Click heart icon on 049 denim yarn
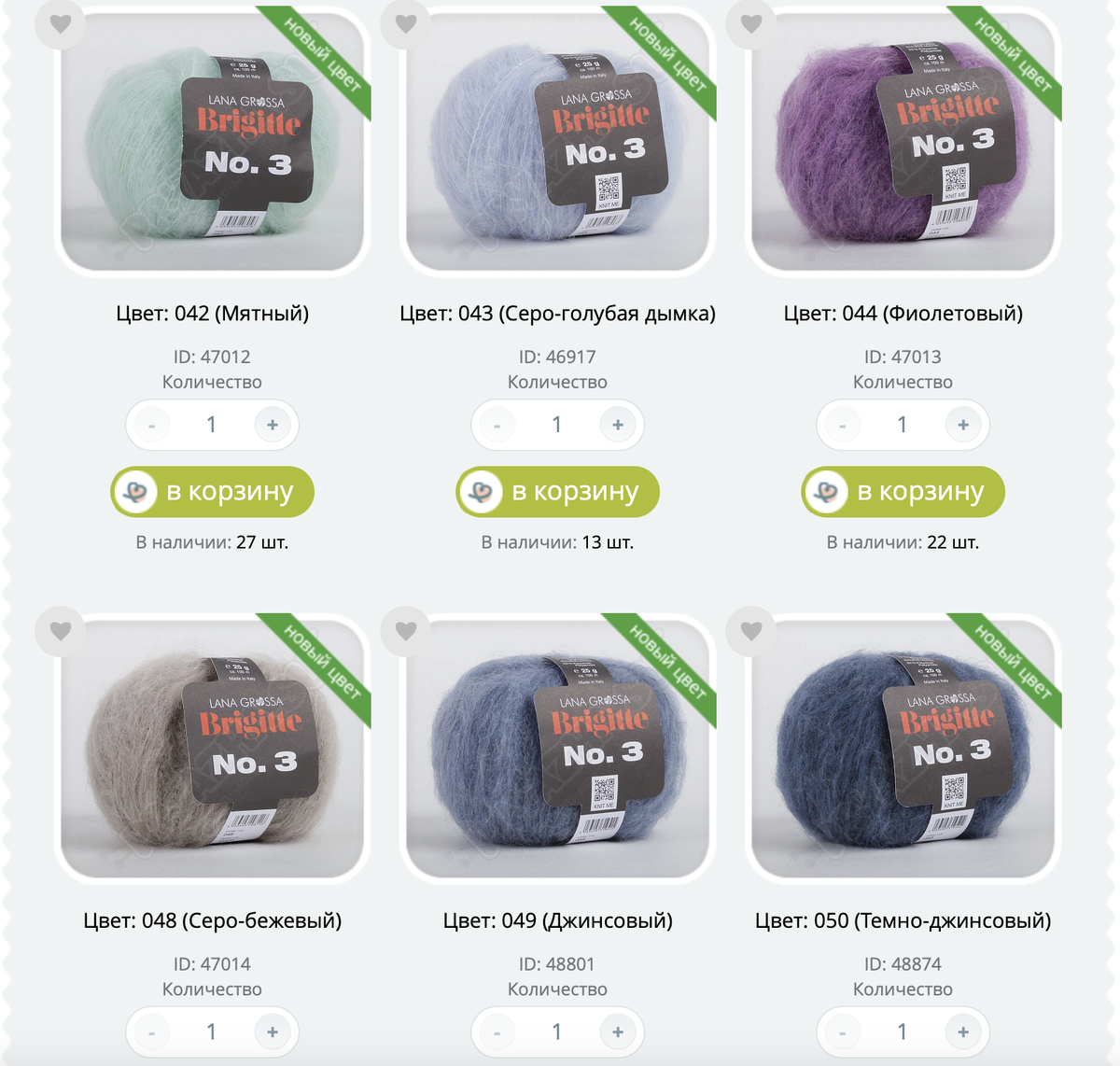This screenshot has height=1066, width=1120. [x=406, y=630]
